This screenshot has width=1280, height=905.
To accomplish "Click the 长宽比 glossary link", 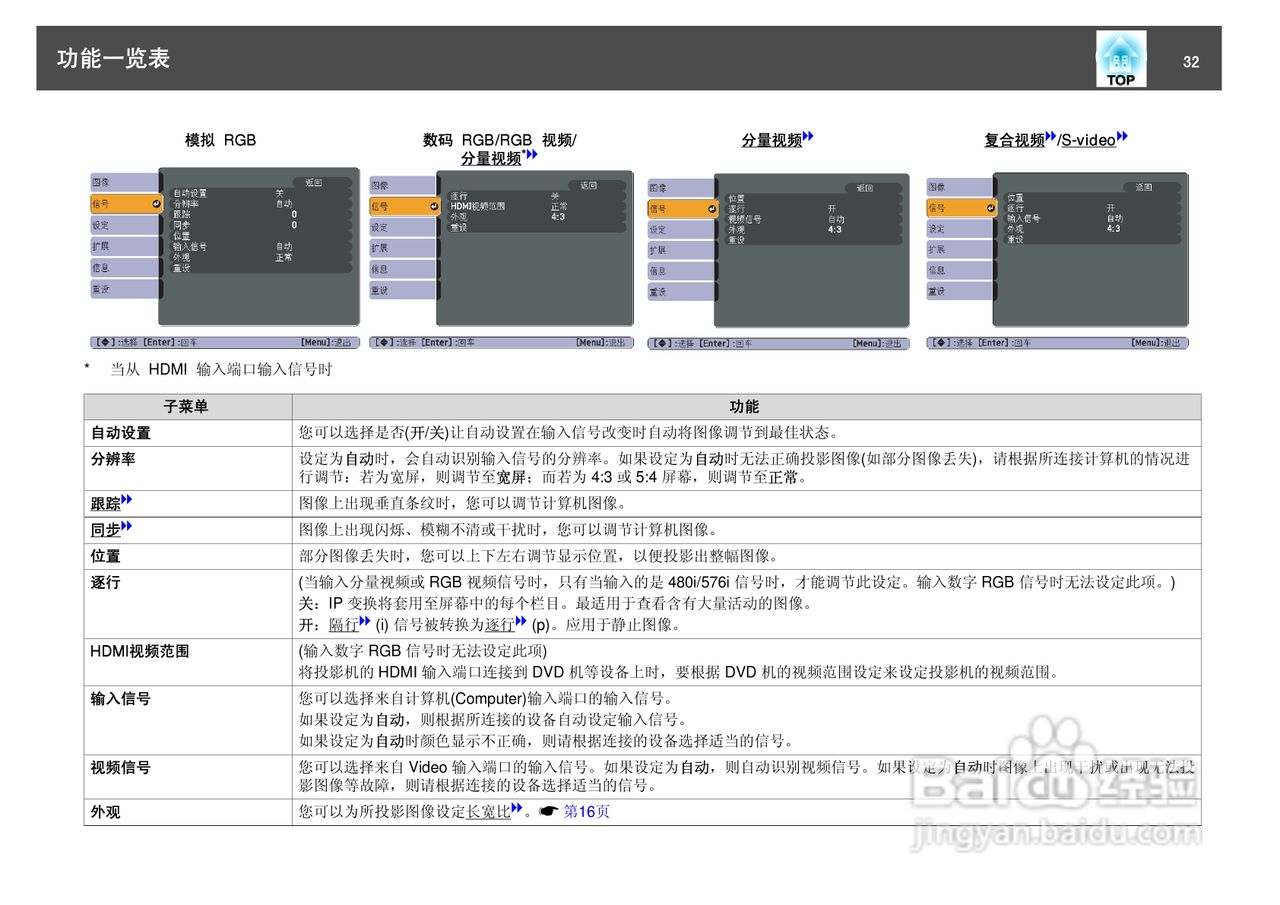I will [x=489, y=812].
